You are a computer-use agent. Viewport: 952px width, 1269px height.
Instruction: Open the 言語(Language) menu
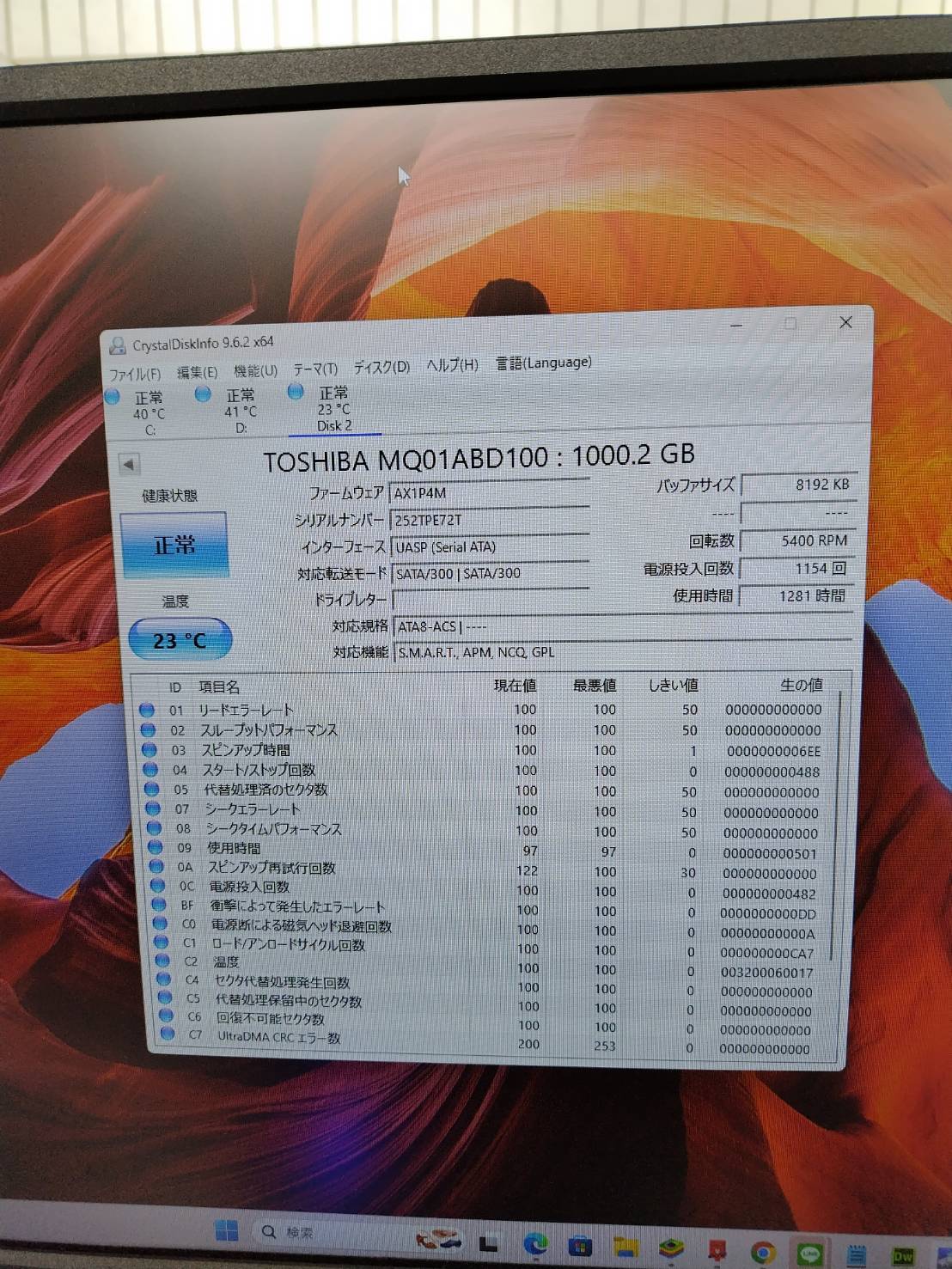click(544, 363)
